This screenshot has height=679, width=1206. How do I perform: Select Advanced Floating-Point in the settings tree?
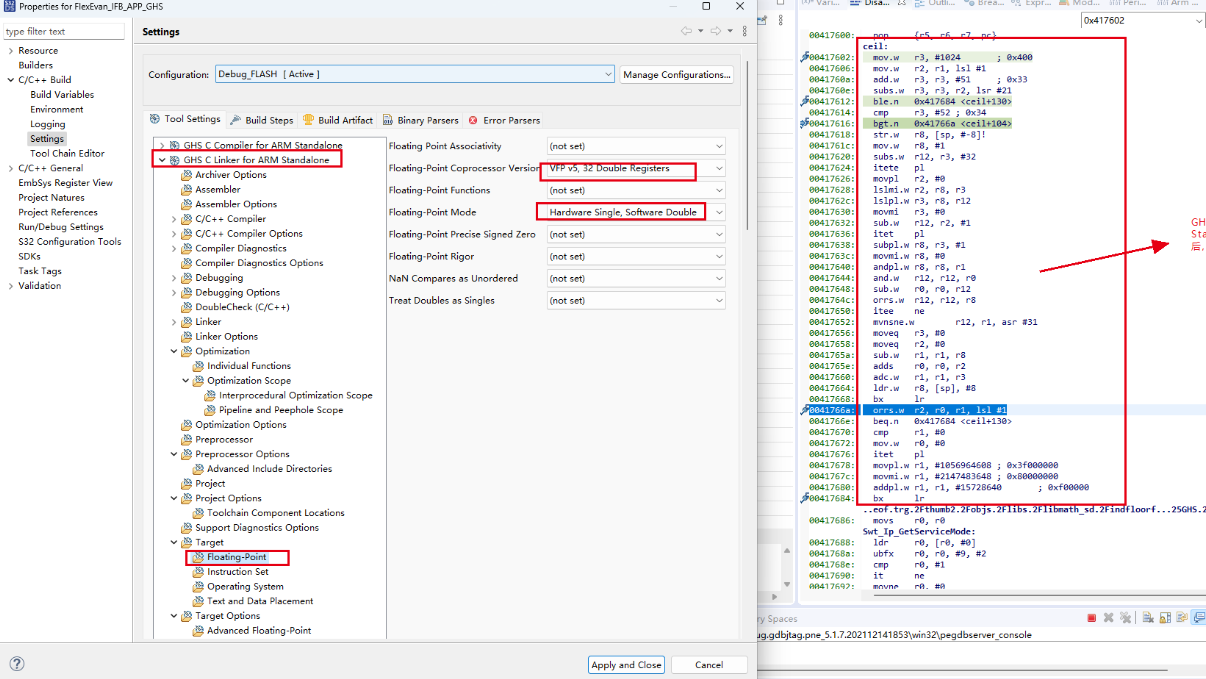point(258,631)
